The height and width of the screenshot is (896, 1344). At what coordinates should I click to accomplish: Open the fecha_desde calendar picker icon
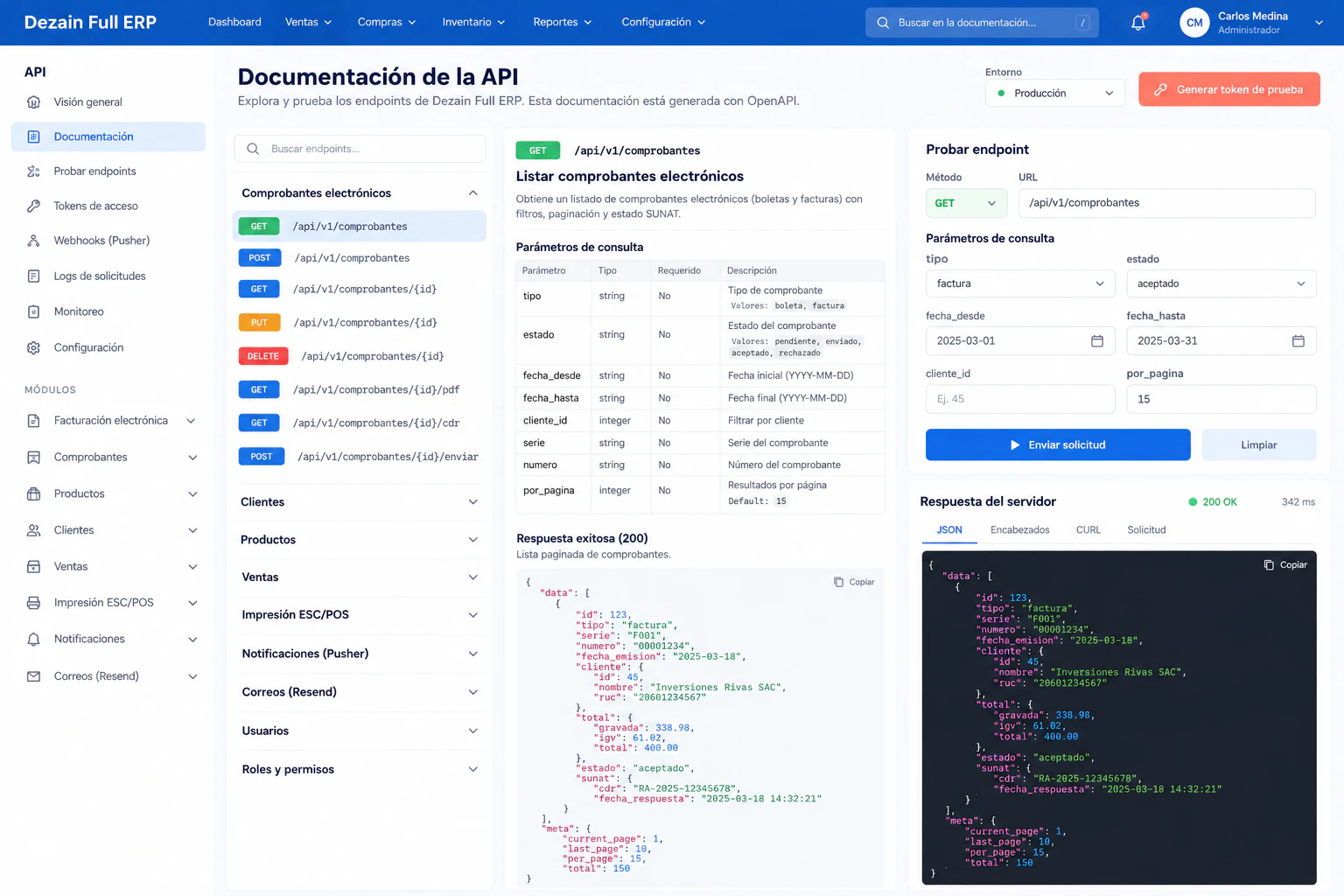pos(1097,340)
